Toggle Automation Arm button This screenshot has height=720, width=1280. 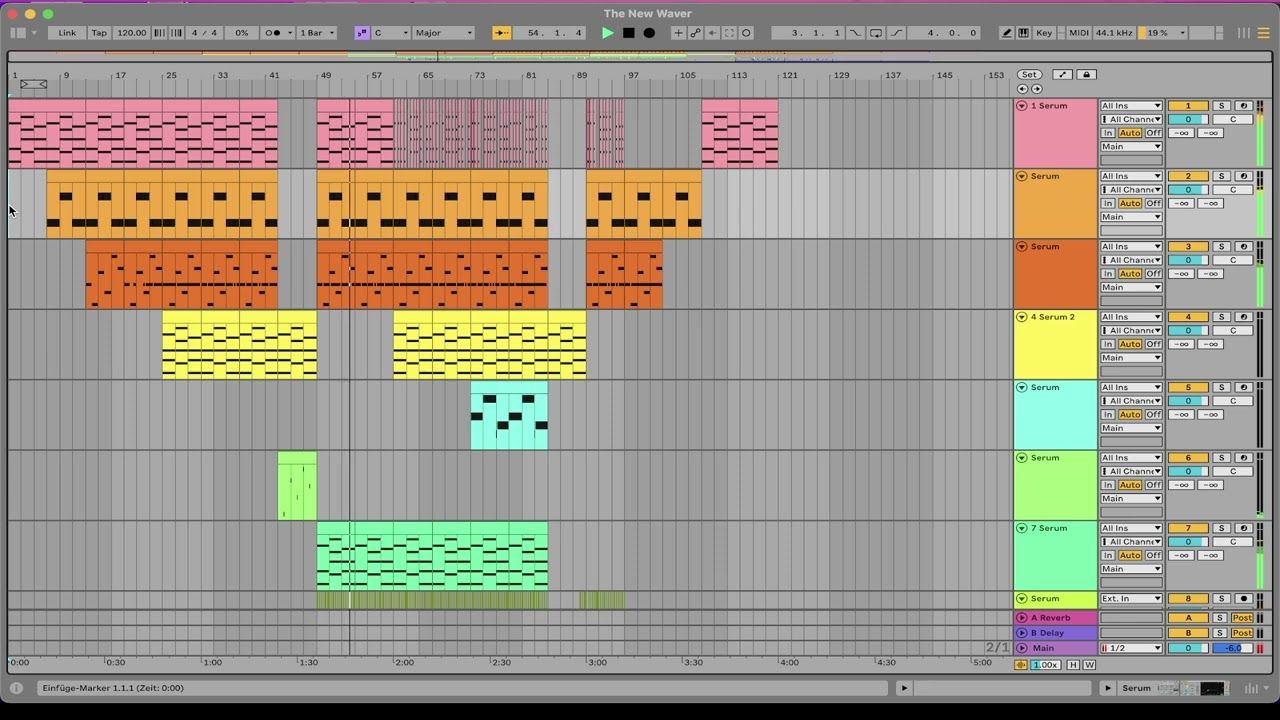pos(695,33)
